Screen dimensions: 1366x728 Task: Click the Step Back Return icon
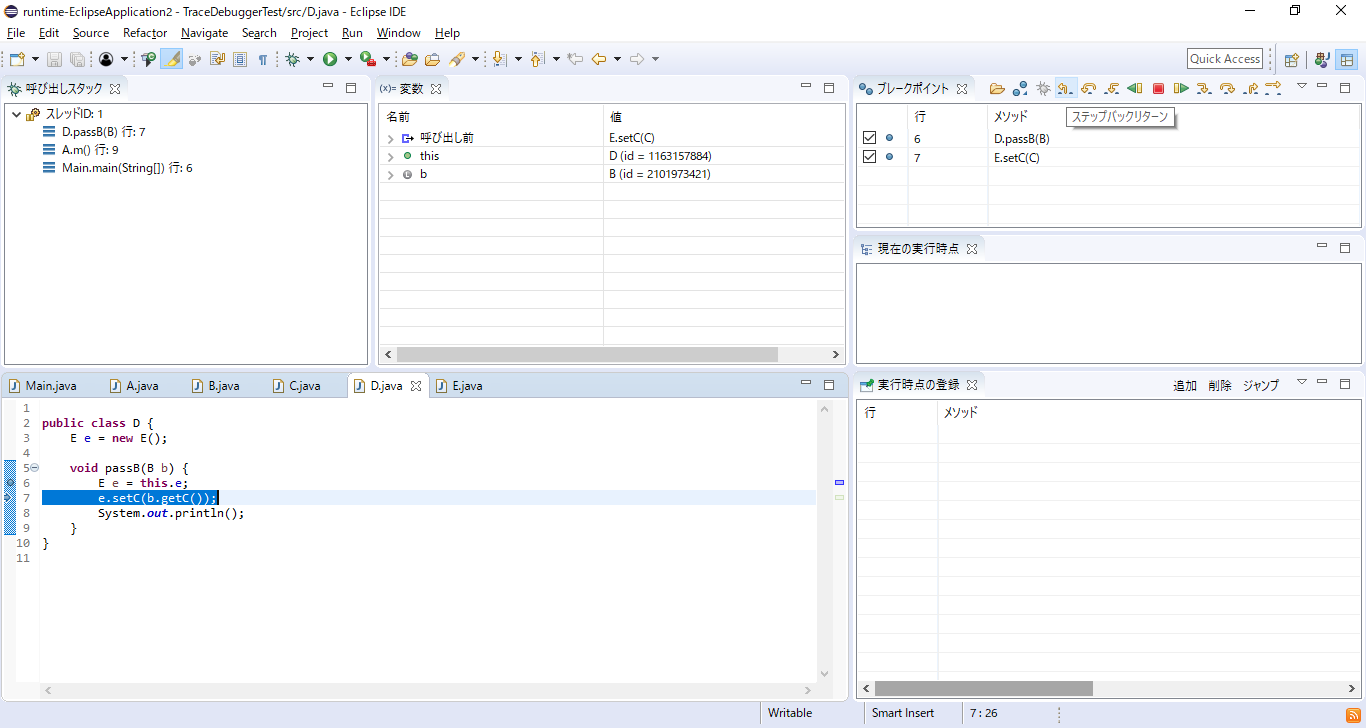[x=1066, y=88]
